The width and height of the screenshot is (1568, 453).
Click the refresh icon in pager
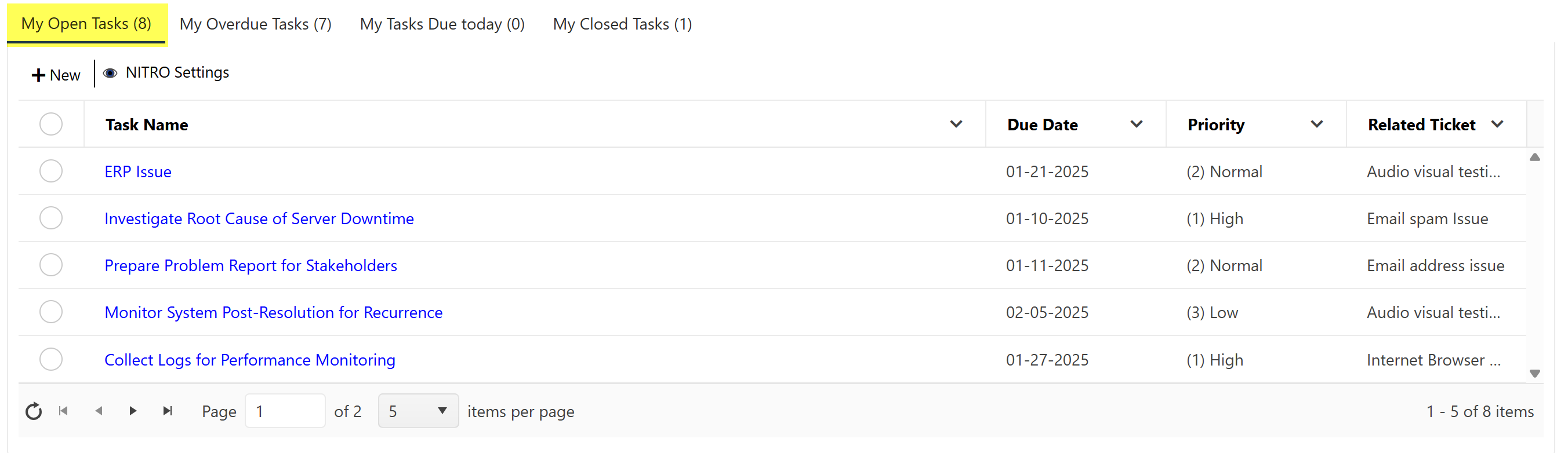pyautogui.click(x=34, y=412)
